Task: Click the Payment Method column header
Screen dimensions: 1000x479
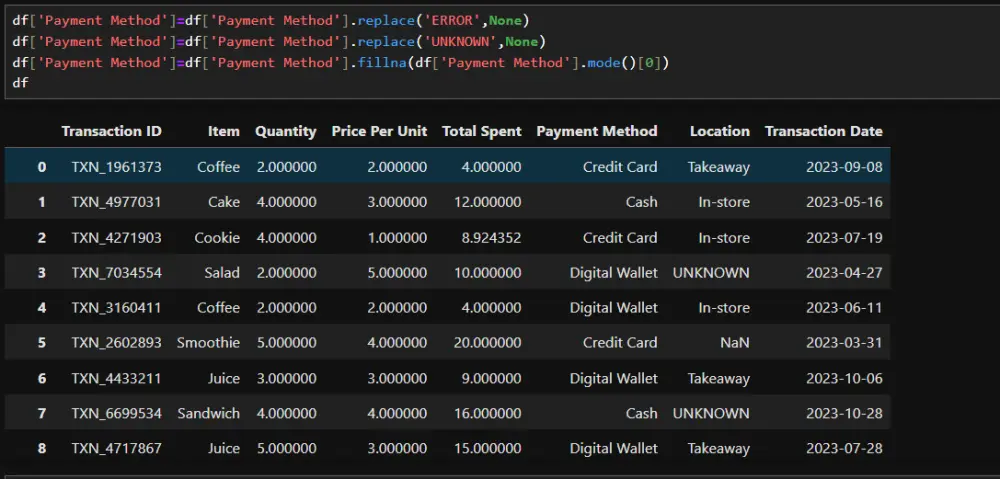Action: pos(597,131)
